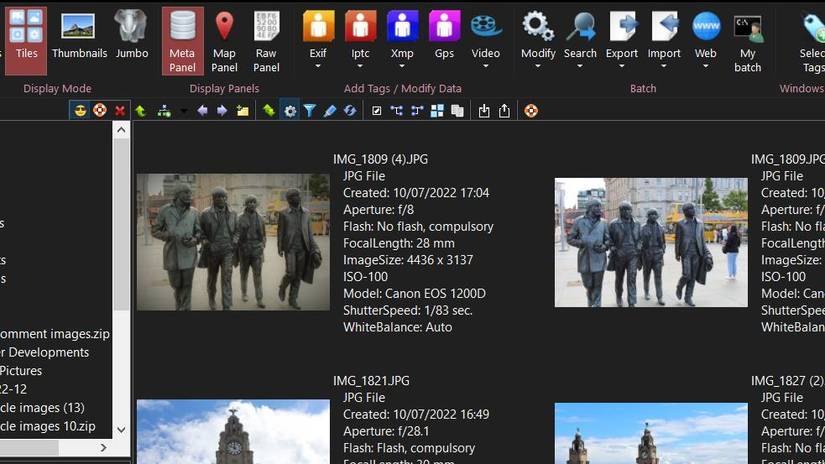Click the second branch nodes icon
The width and height of the screenshot is (825, 464).
click(x=417, y=111)
